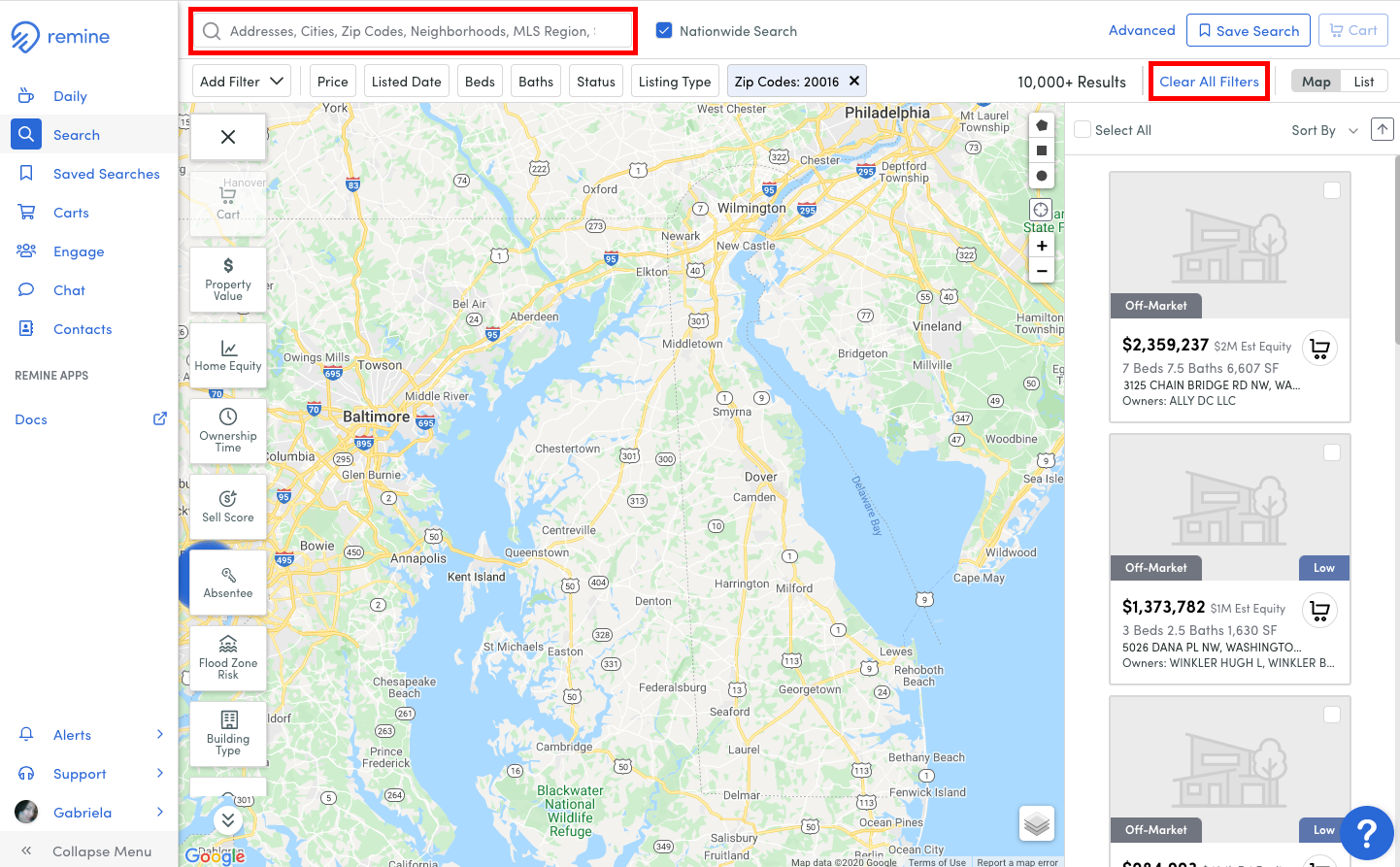Click Report a map error link

pos(1017,862)
